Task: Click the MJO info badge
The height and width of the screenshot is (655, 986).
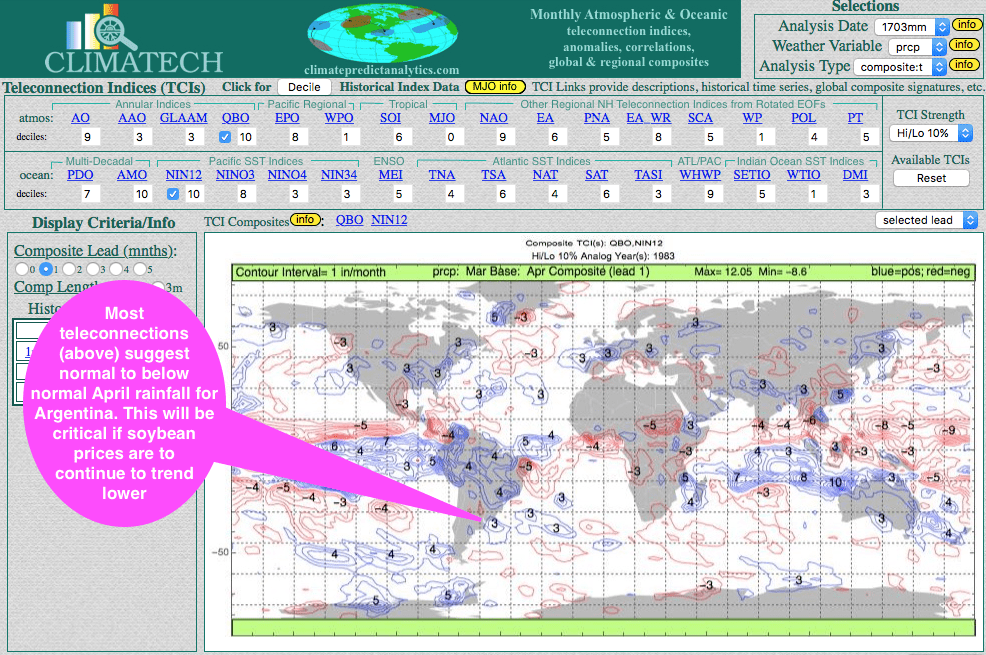Action: (495, 87)
